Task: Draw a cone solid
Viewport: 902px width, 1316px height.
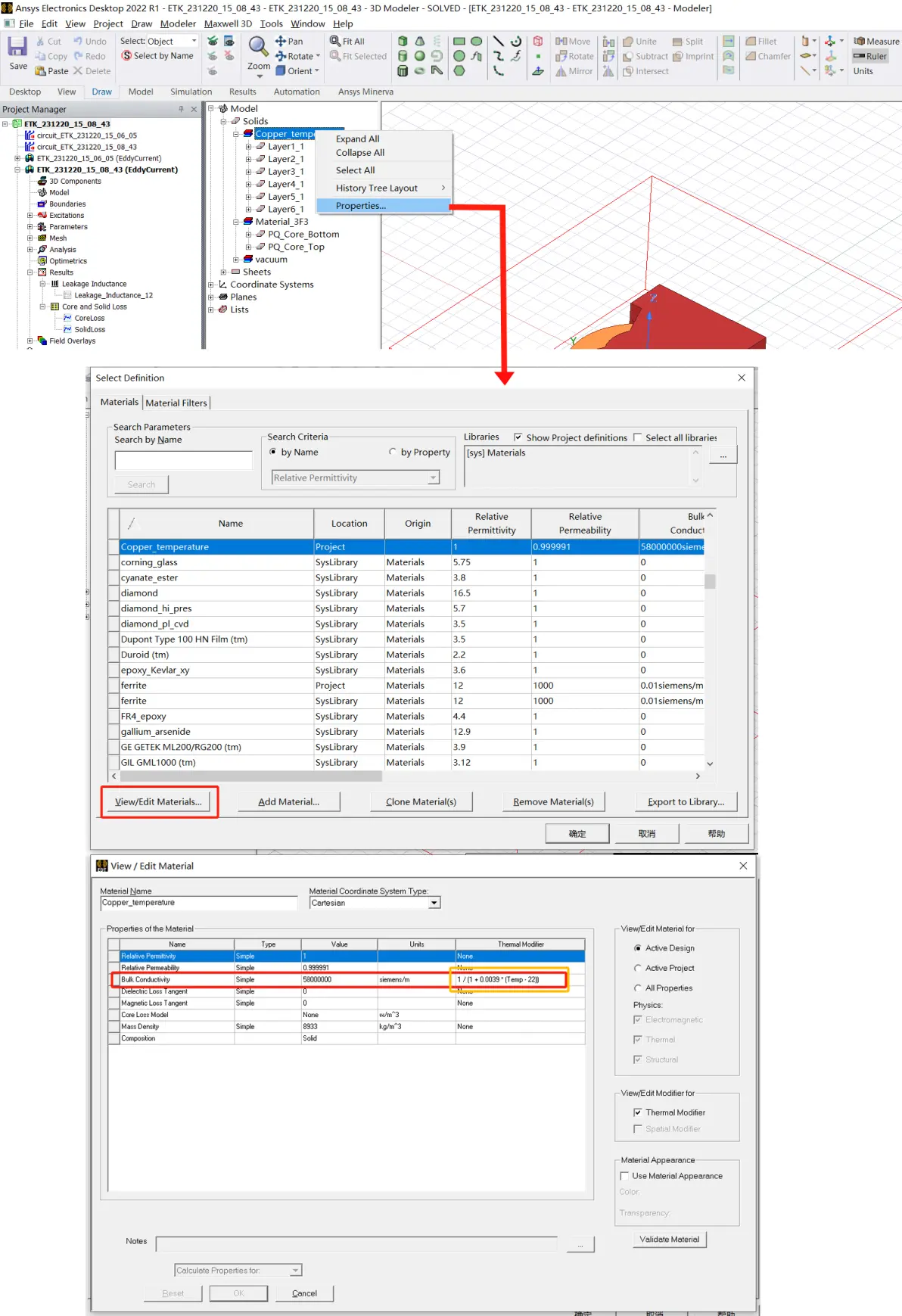Action: 420,41
